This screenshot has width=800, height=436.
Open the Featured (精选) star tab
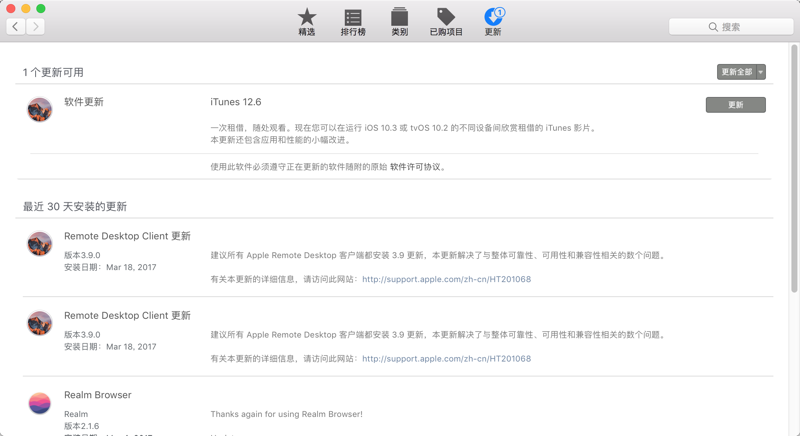(307, 22)
